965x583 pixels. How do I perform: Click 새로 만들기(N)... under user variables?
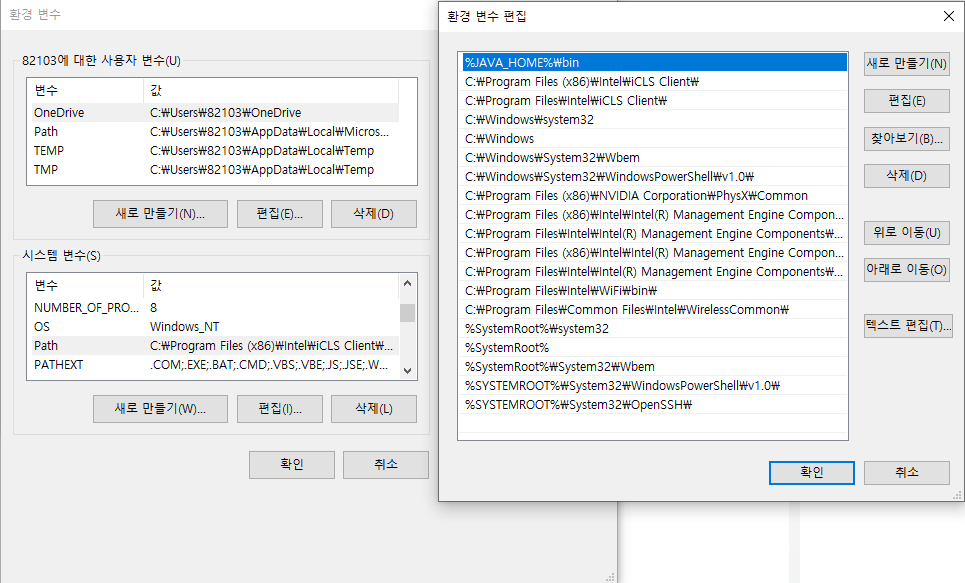[161, 214]
